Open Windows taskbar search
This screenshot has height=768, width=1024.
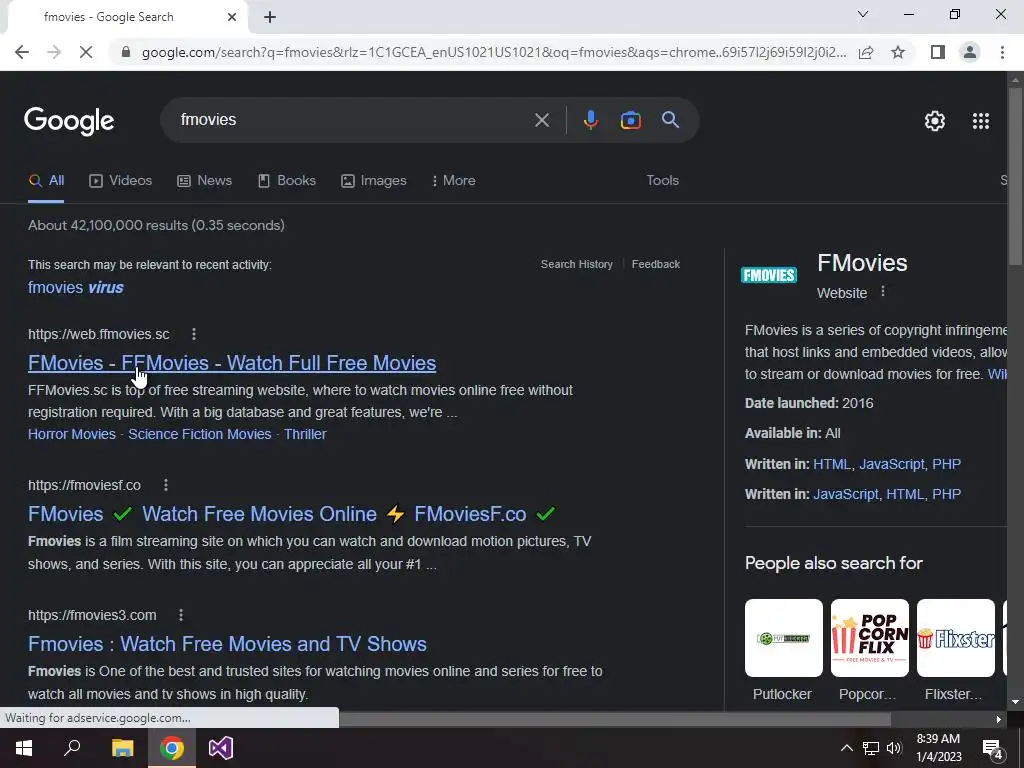[x=72, y=748]
